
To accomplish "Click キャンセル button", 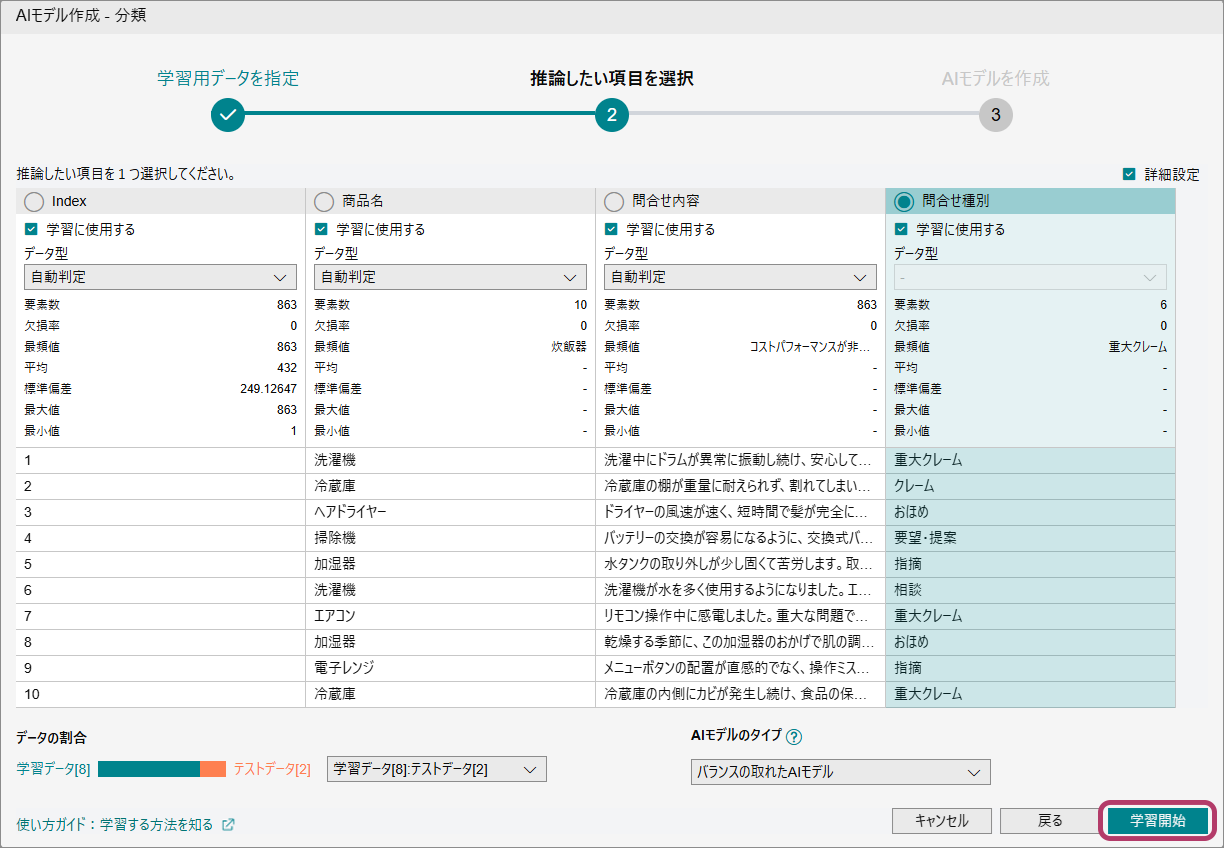I will 942,821.
